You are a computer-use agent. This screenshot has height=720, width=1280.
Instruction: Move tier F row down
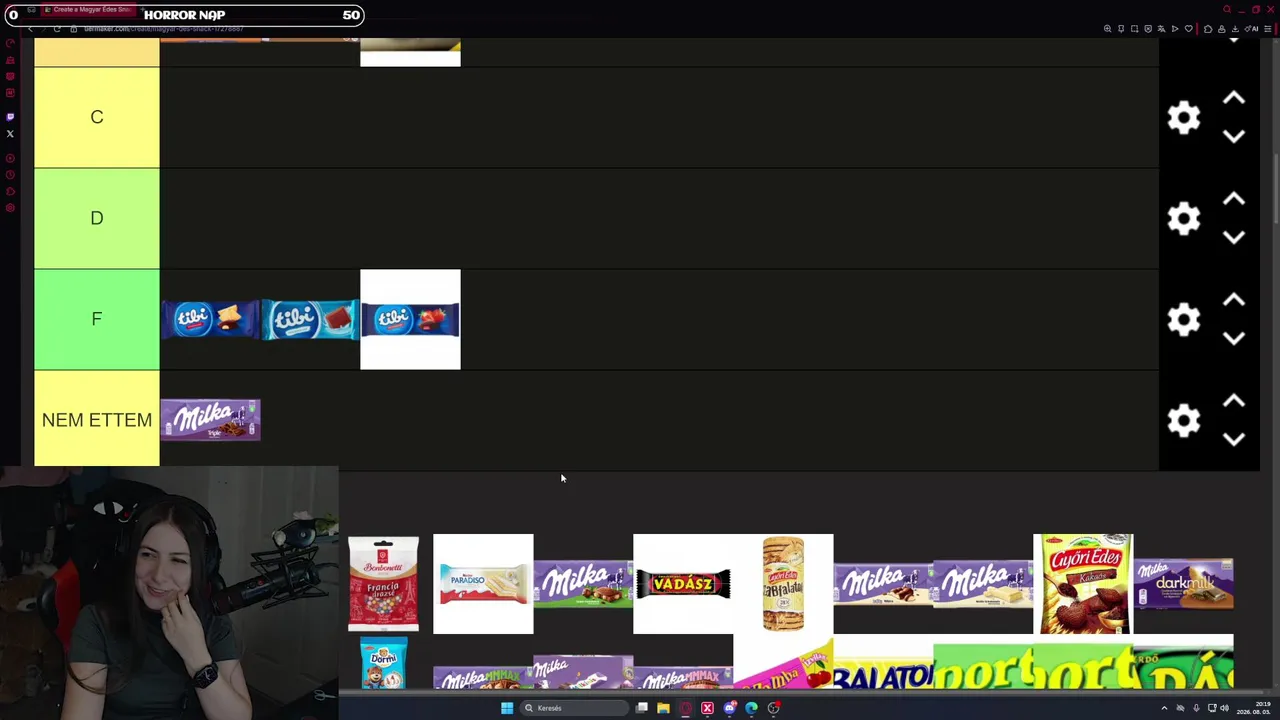pyautogui.click(x=1234, y=339)
